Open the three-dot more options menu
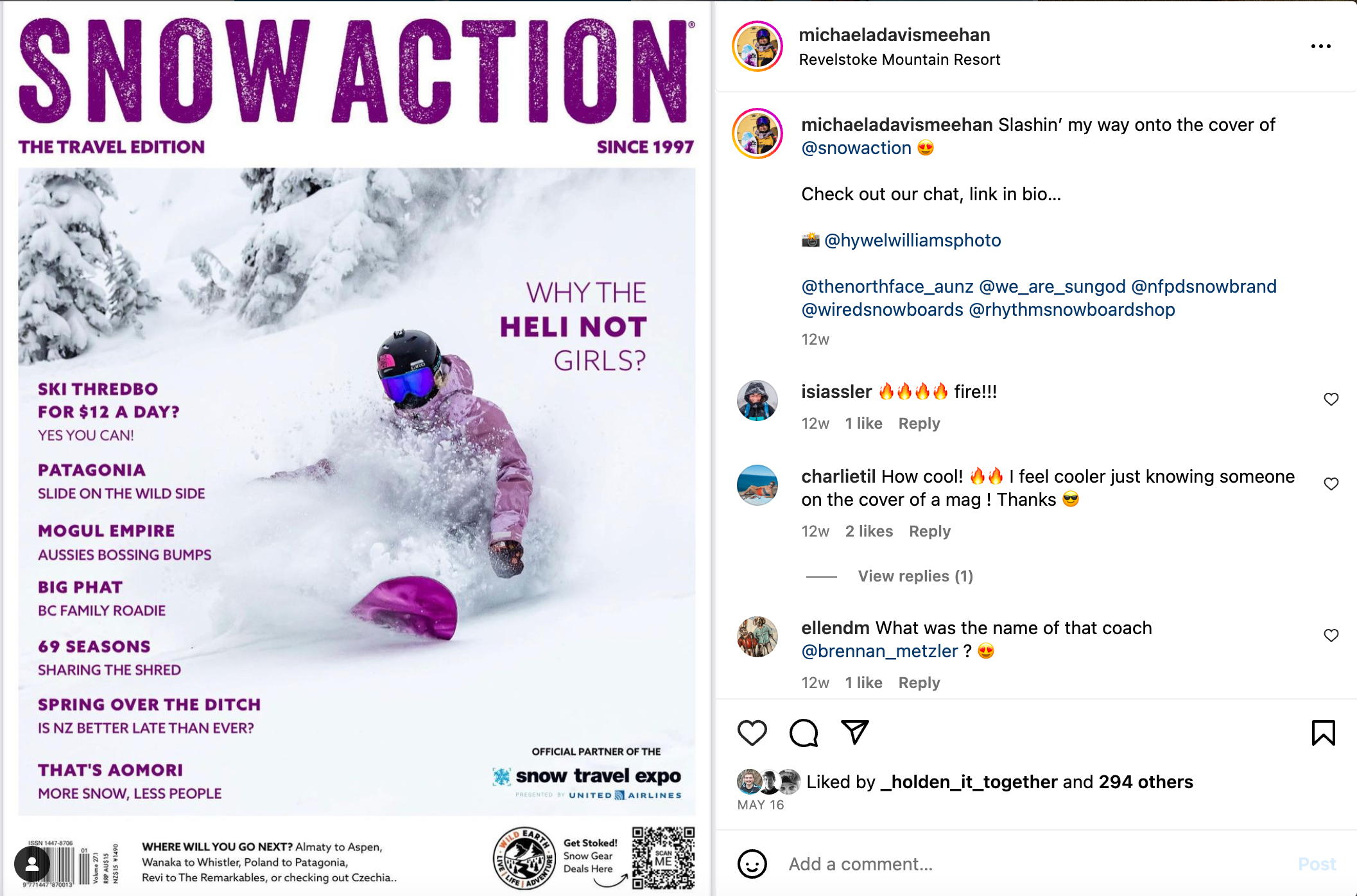The image size is (1357, 896). (x=1320, y=46)
